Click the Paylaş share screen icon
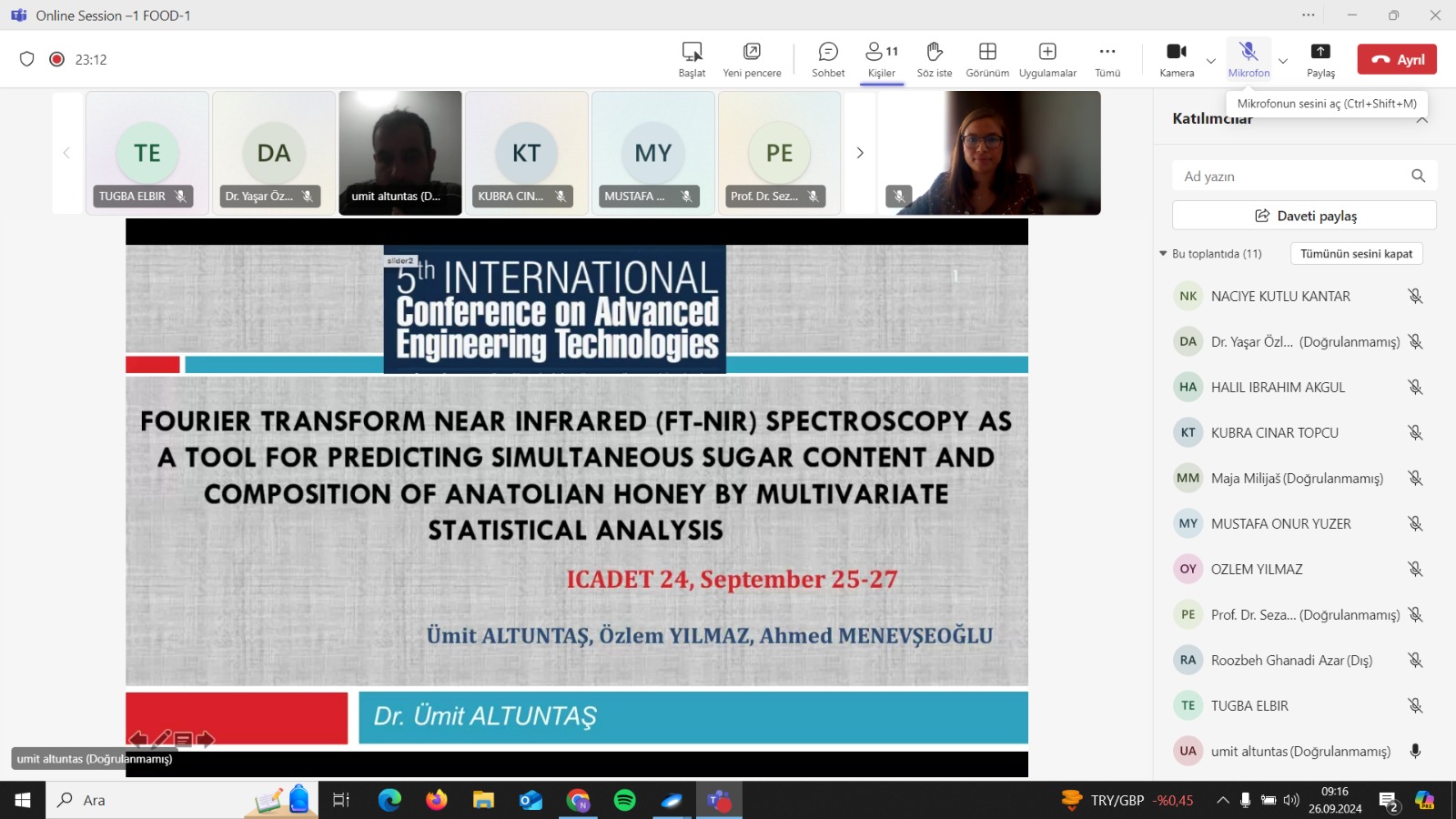The width and height of the screenshot is (1456, 819). click(x=1320, y=59)
